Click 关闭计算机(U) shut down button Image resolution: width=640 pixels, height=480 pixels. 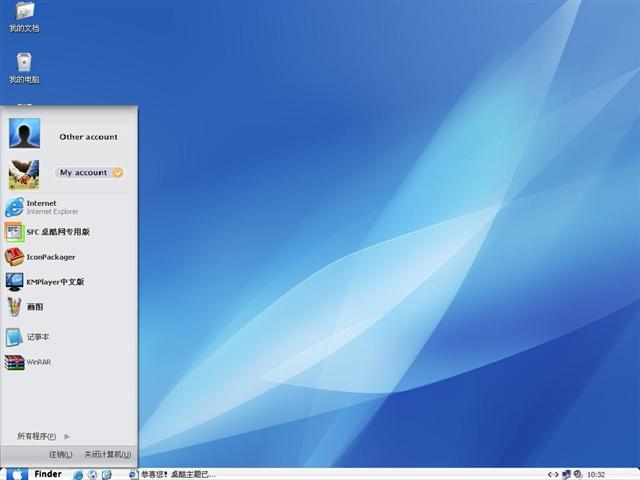(x=106, y=454)
